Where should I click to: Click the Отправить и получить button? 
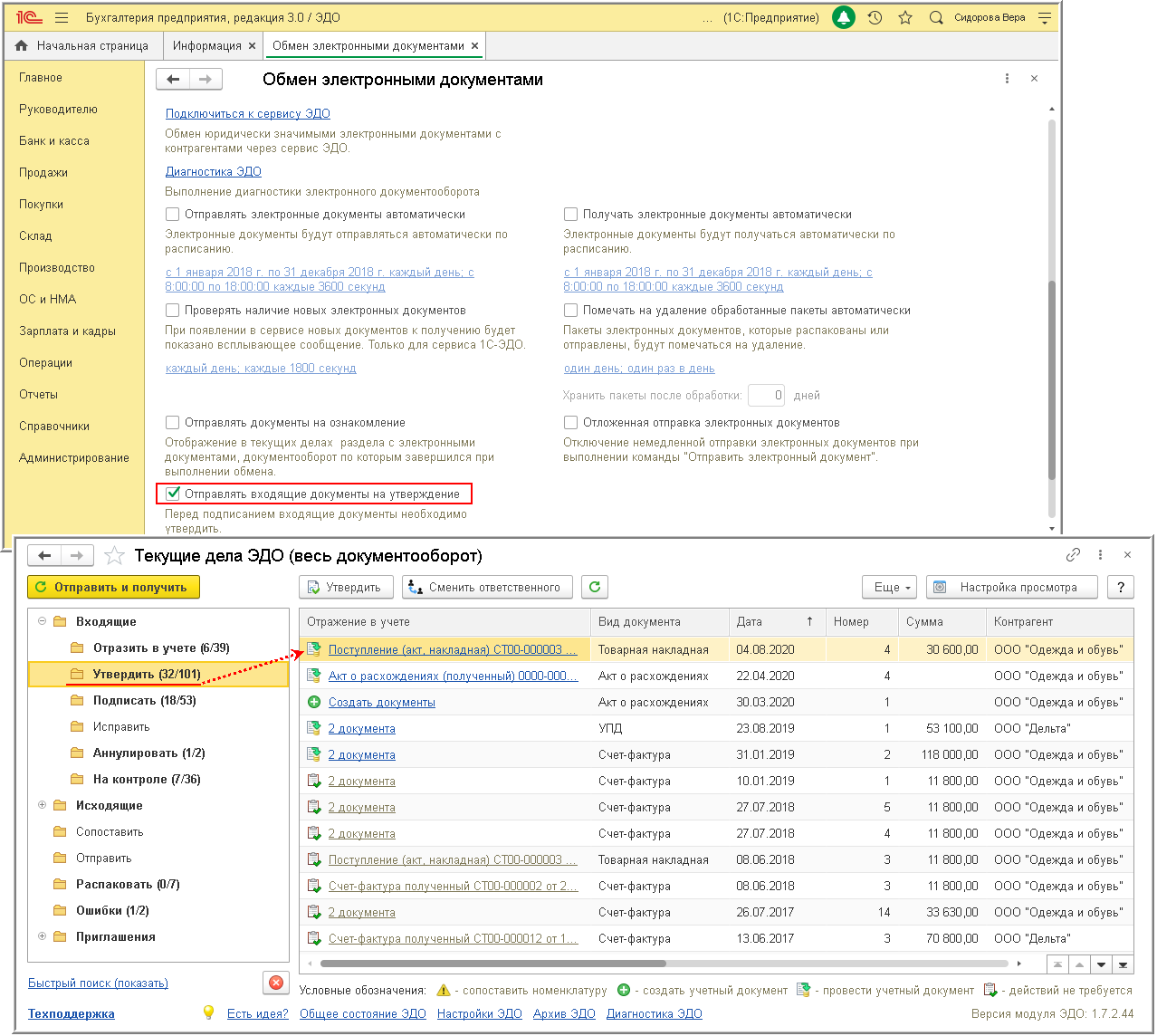click(113, 587)
